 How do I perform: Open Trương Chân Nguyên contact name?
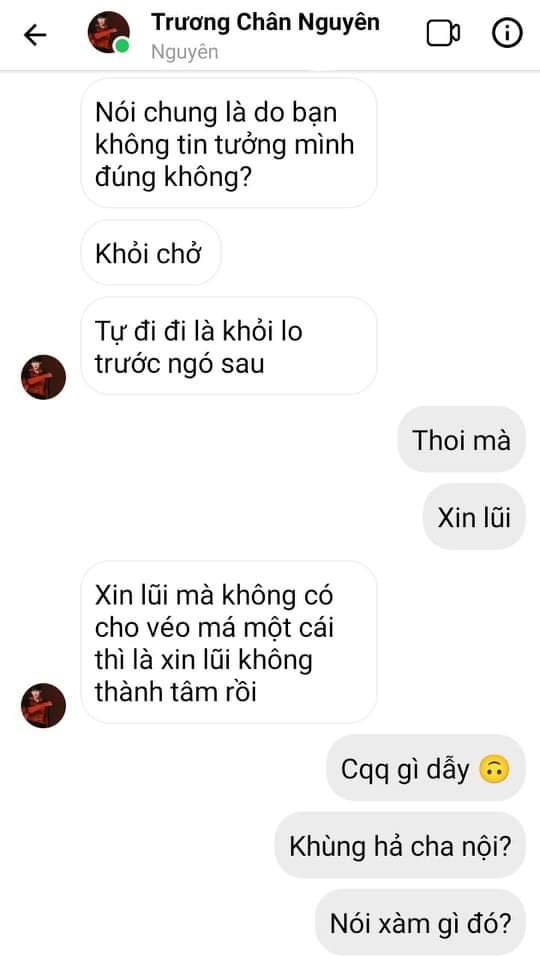pos(265,22)
